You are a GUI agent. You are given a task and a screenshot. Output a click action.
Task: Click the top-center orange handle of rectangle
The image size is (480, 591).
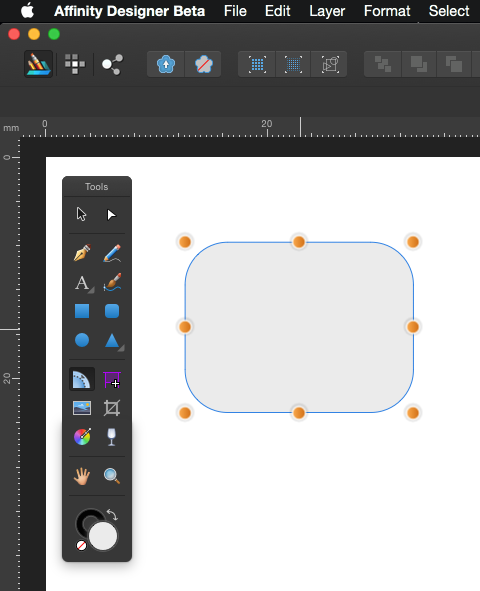tap(299, 242)
